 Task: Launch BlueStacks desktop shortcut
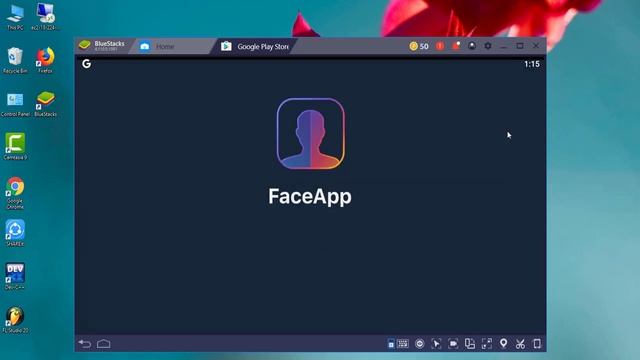(x=45, y=104)
